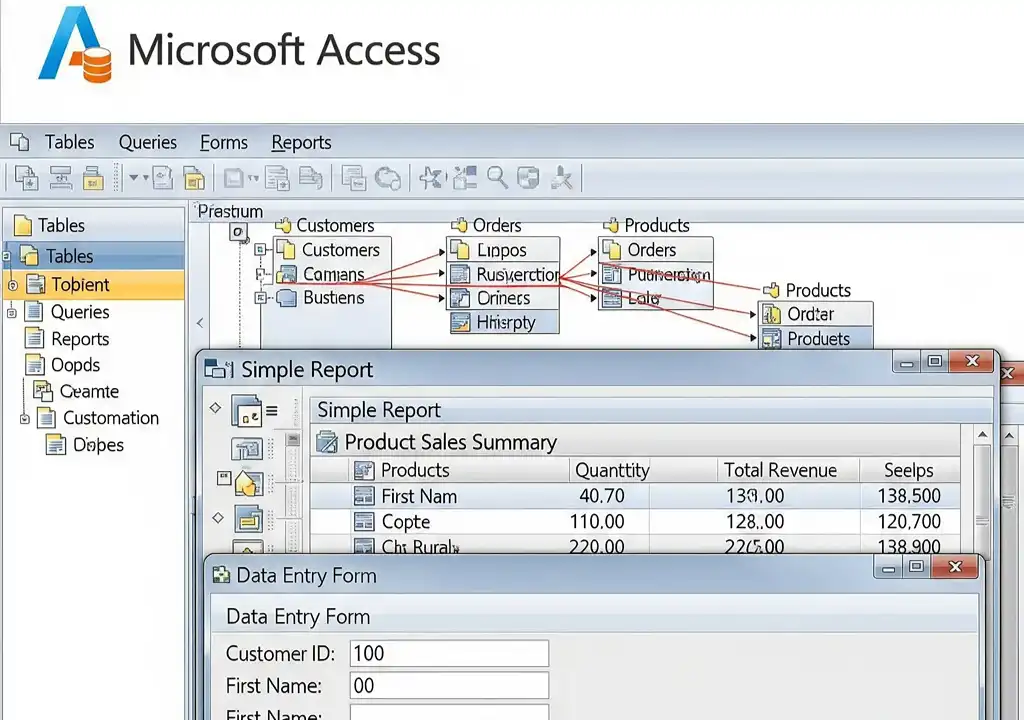Viewport: 1024px width, 720px height.
Task: Click the yellow printer toolbar icon
Action: pos(93,178)
